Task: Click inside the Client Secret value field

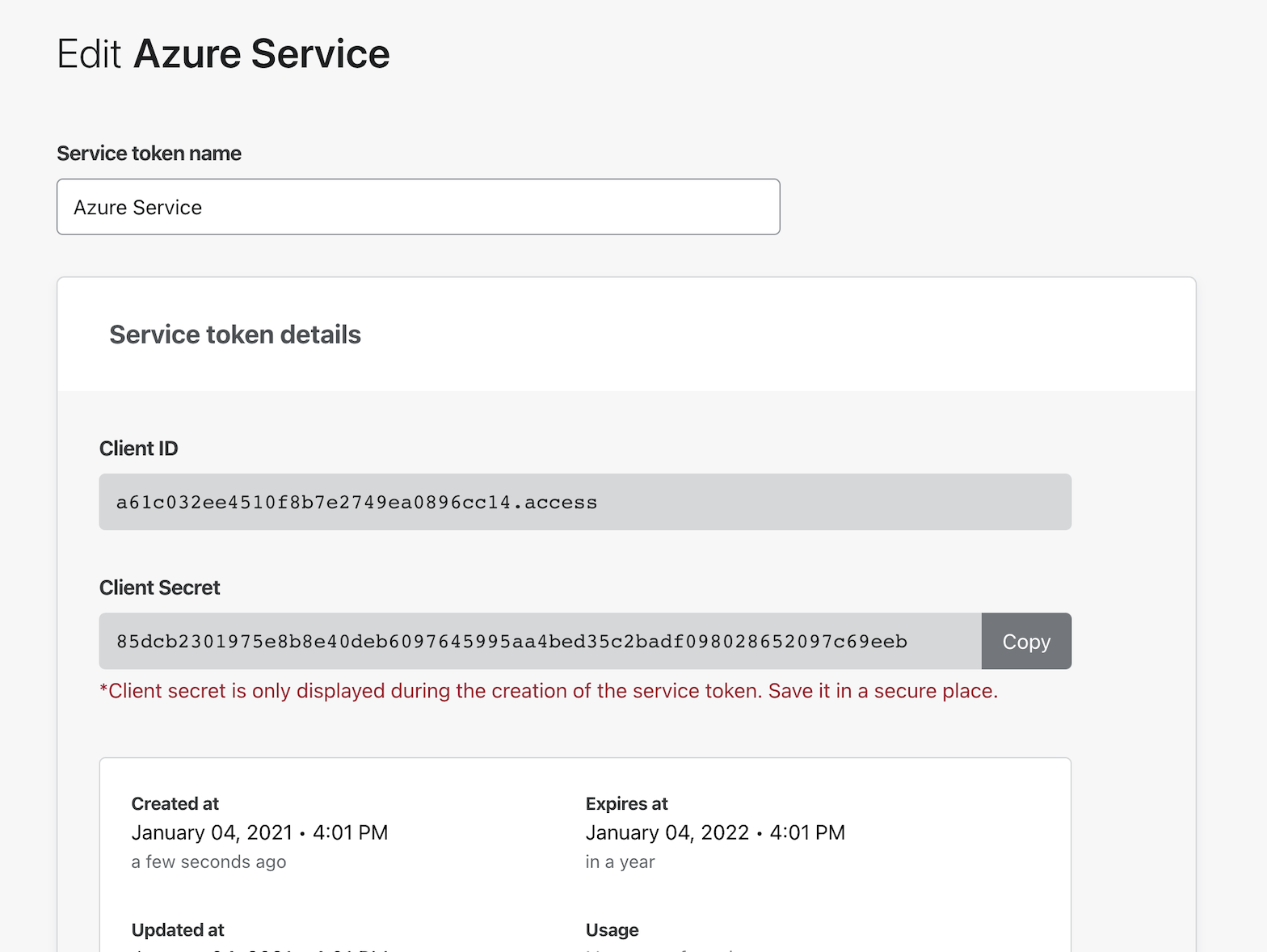Action: tap(539, 641)
